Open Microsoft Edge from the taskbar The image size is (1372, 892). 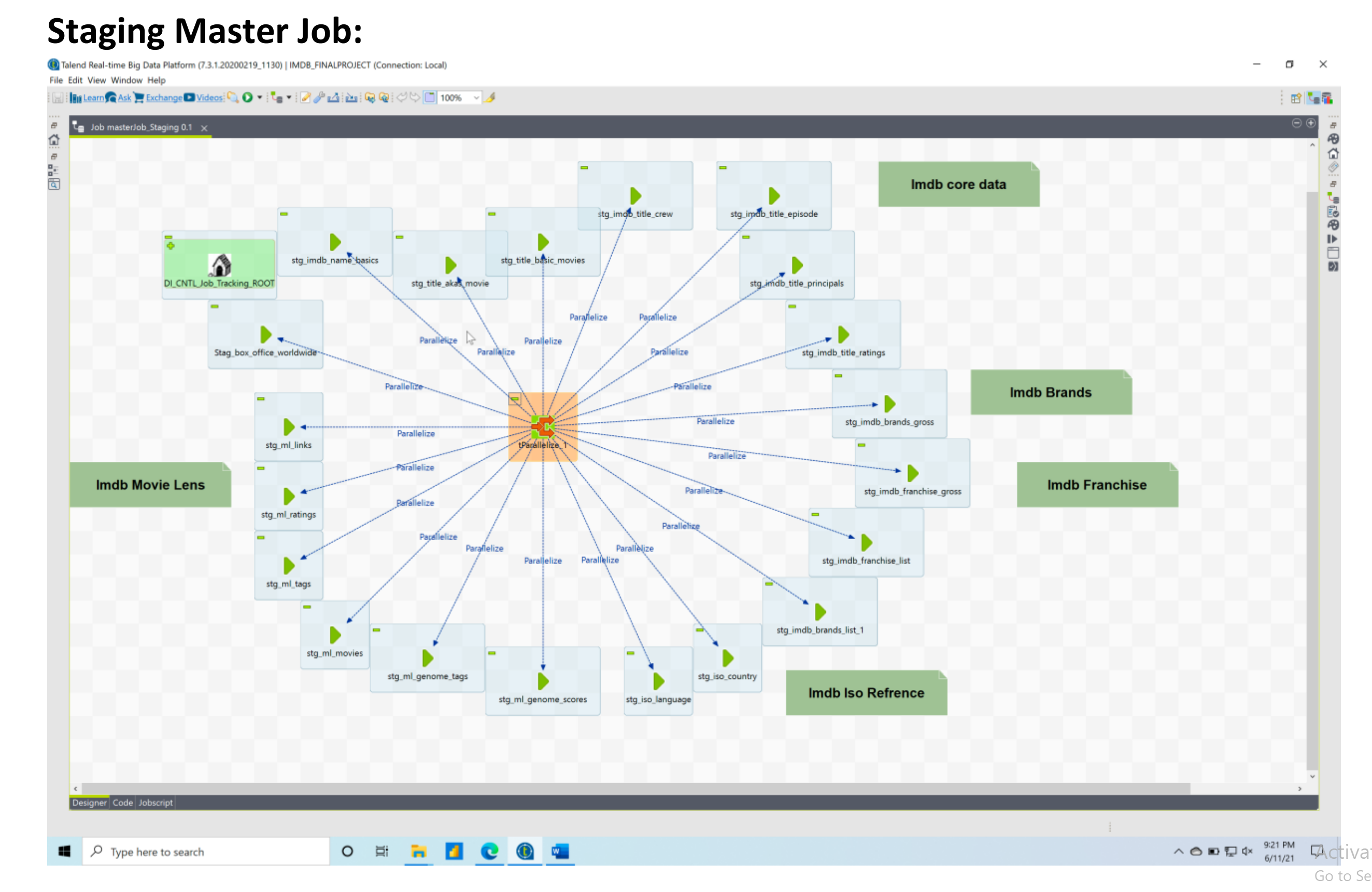(489, 852)
